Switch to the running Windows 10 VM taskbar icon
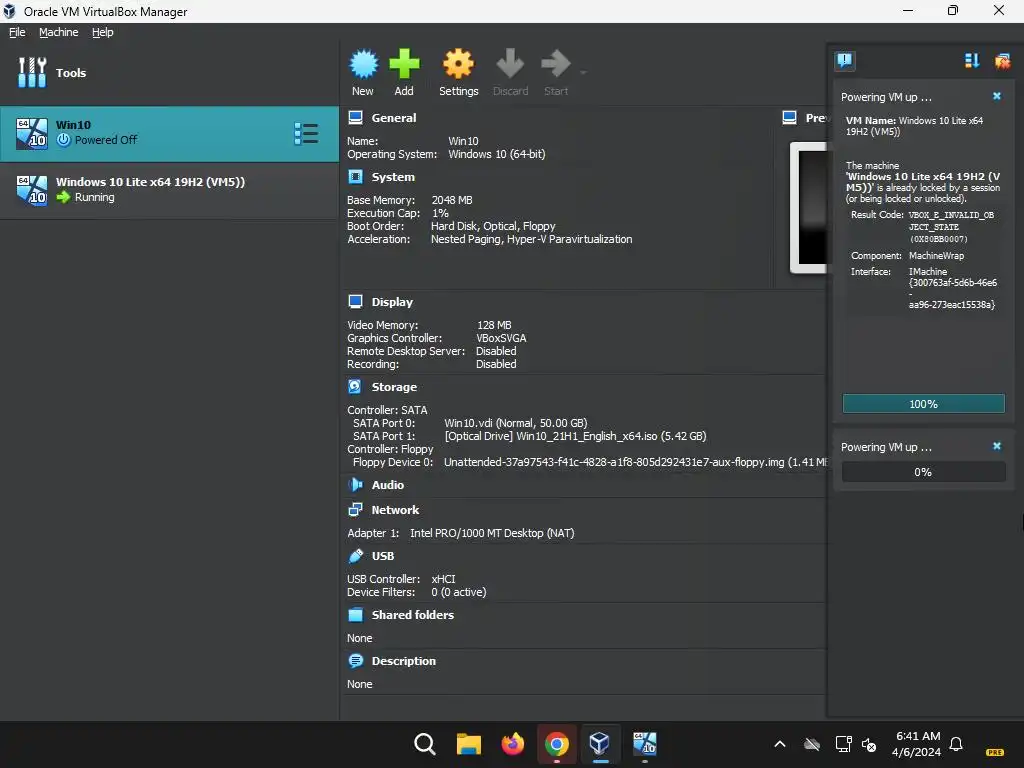The height and width of the screenshot is (768, 1024). (x=645, y=744)
